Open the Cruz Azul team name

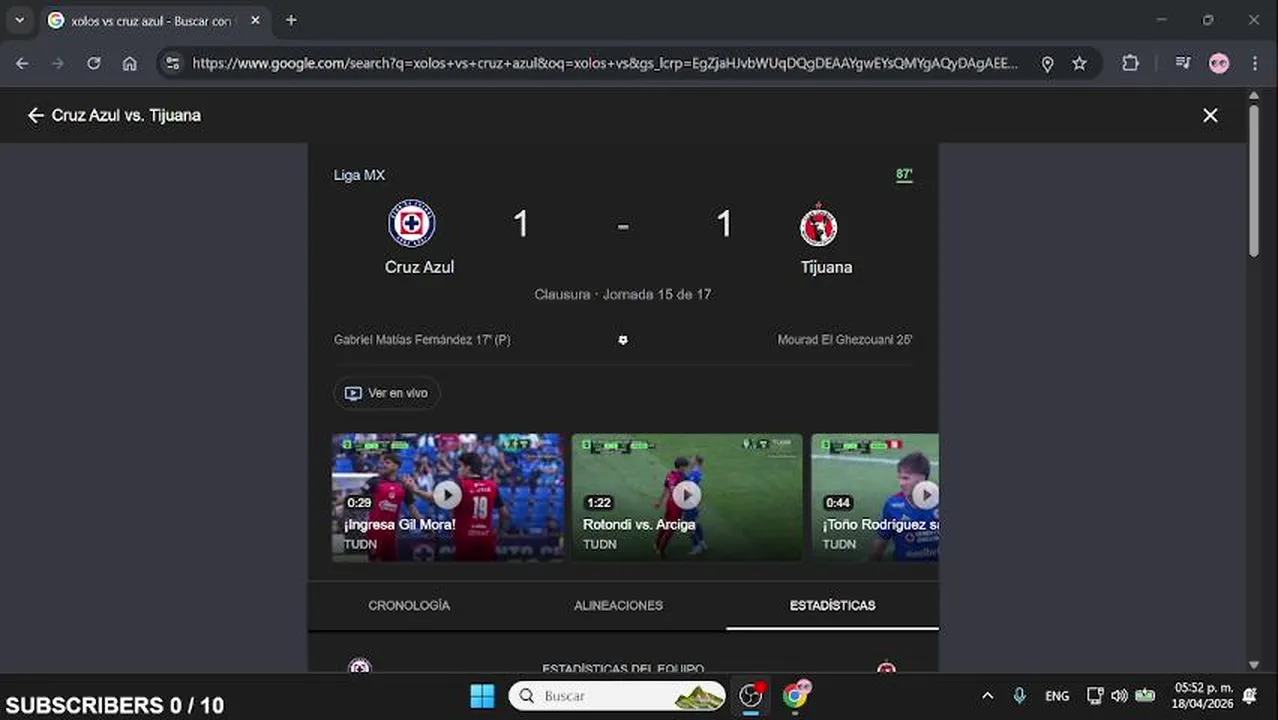click(419, 267)
